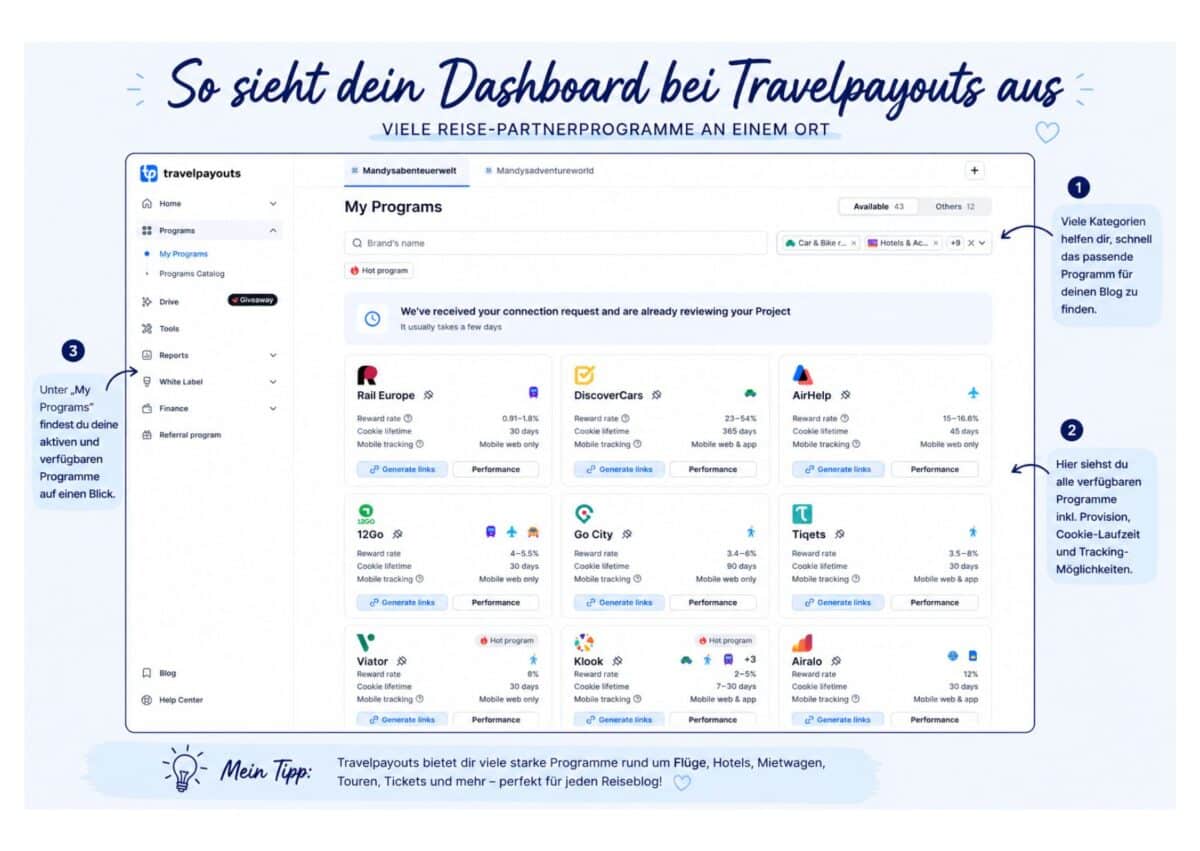Open Performance for 12Go
Image resolution: width=1200 pixels, height=851 pixels.
496,603
